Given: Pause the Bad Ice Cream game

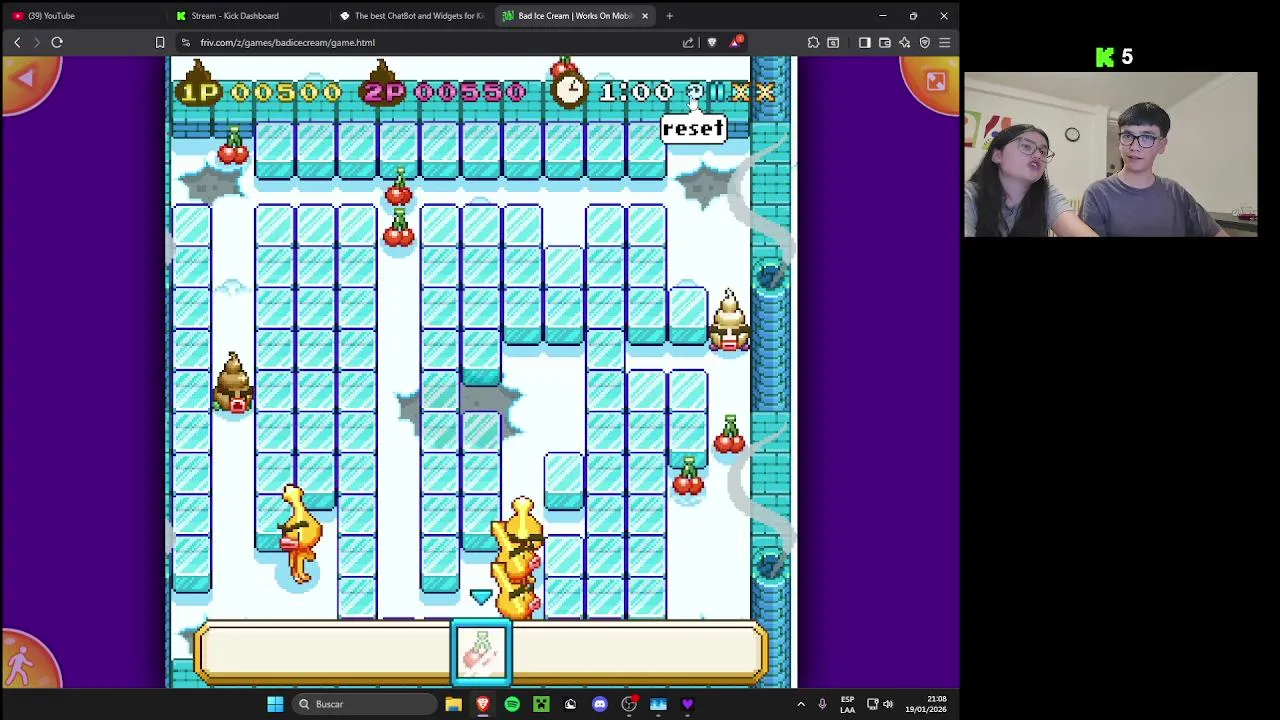Looking at the screenshot, I should pyautogui.click(x=718, y=92).
